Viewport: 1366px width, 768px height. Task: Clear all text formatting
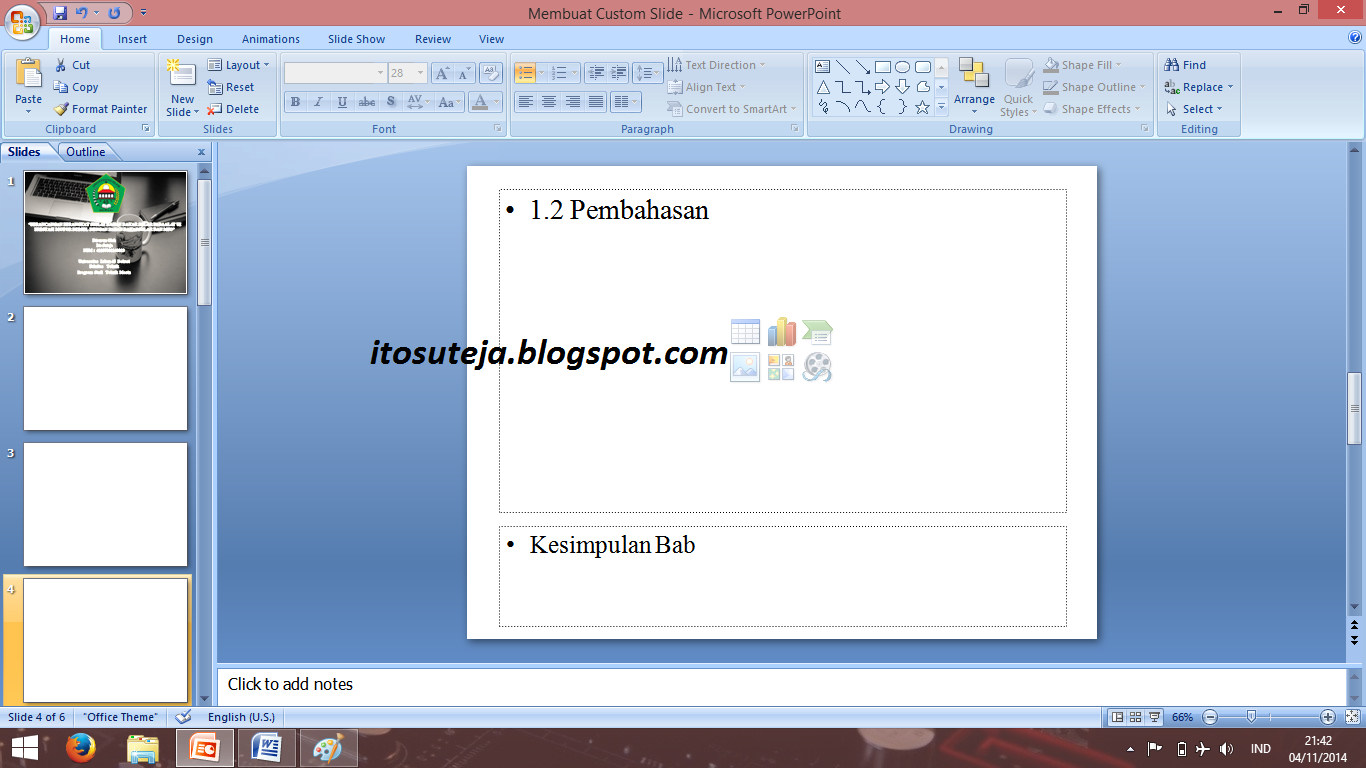[490, 73]
